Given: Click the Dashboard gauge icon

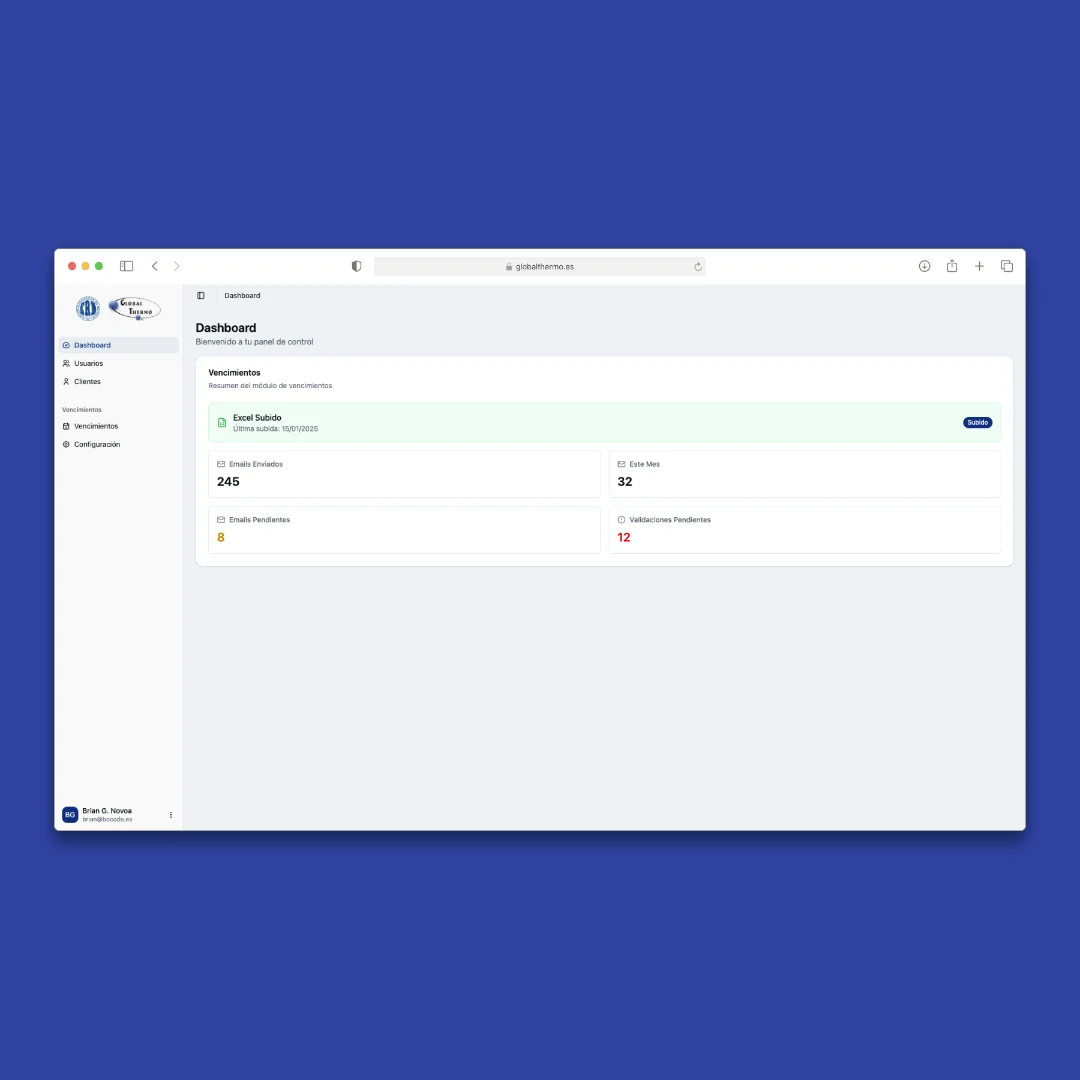Looking at the screenshot, I should [66, 345].
